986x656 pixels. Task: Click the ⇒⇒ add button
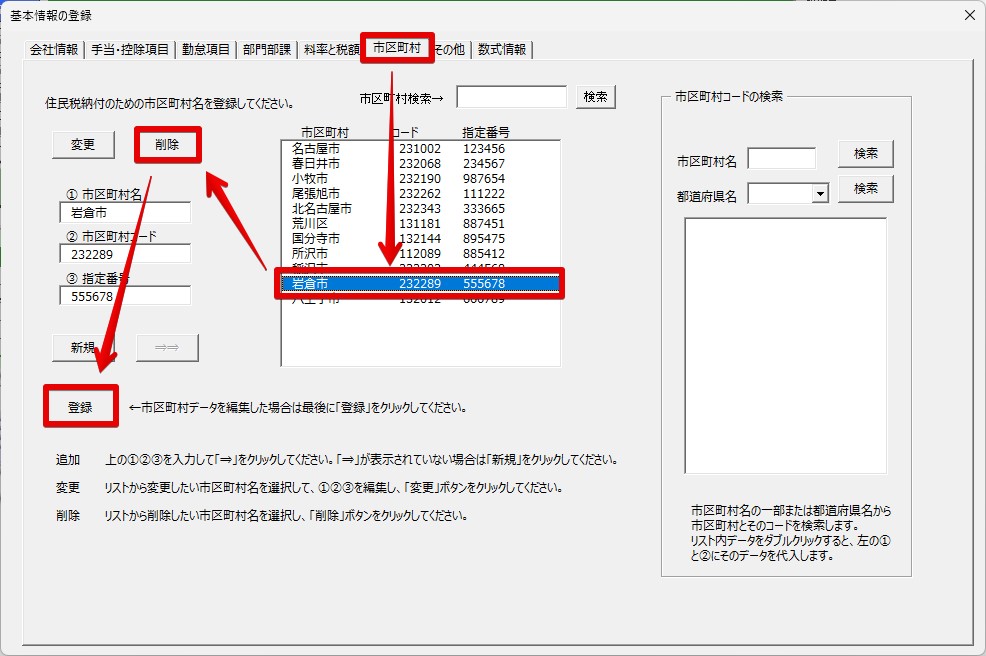pyautogui.click(x=167, y=347)
